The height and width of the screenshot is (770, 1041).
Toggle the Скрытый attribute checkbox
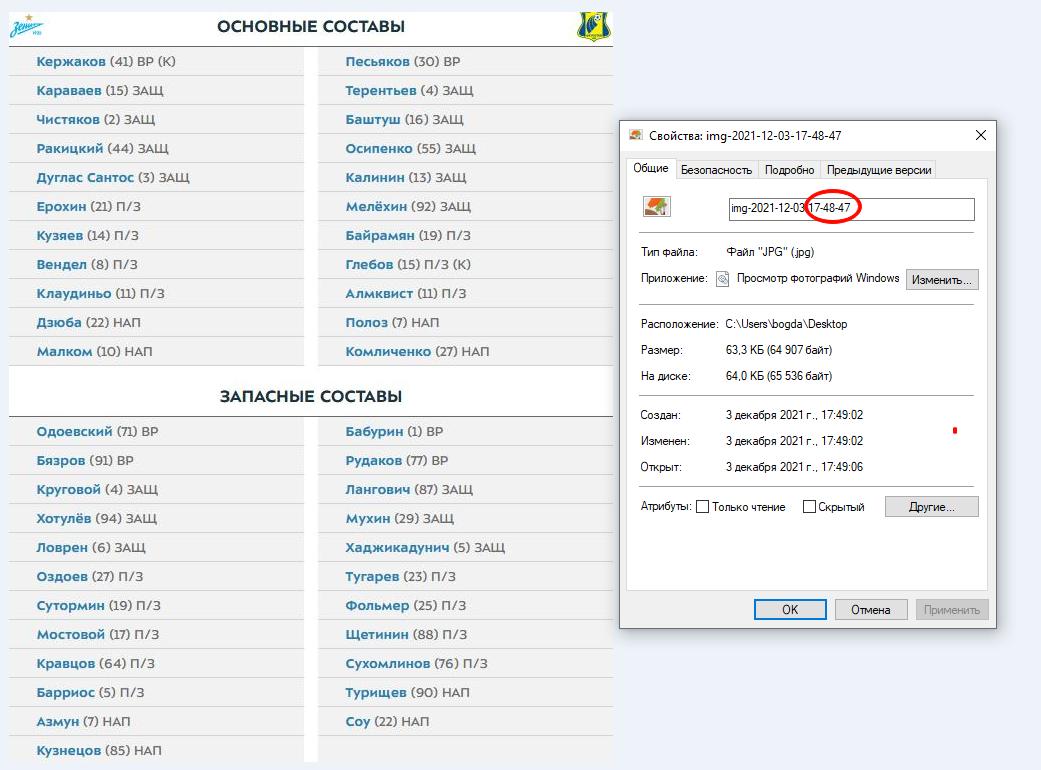[809, 506]
